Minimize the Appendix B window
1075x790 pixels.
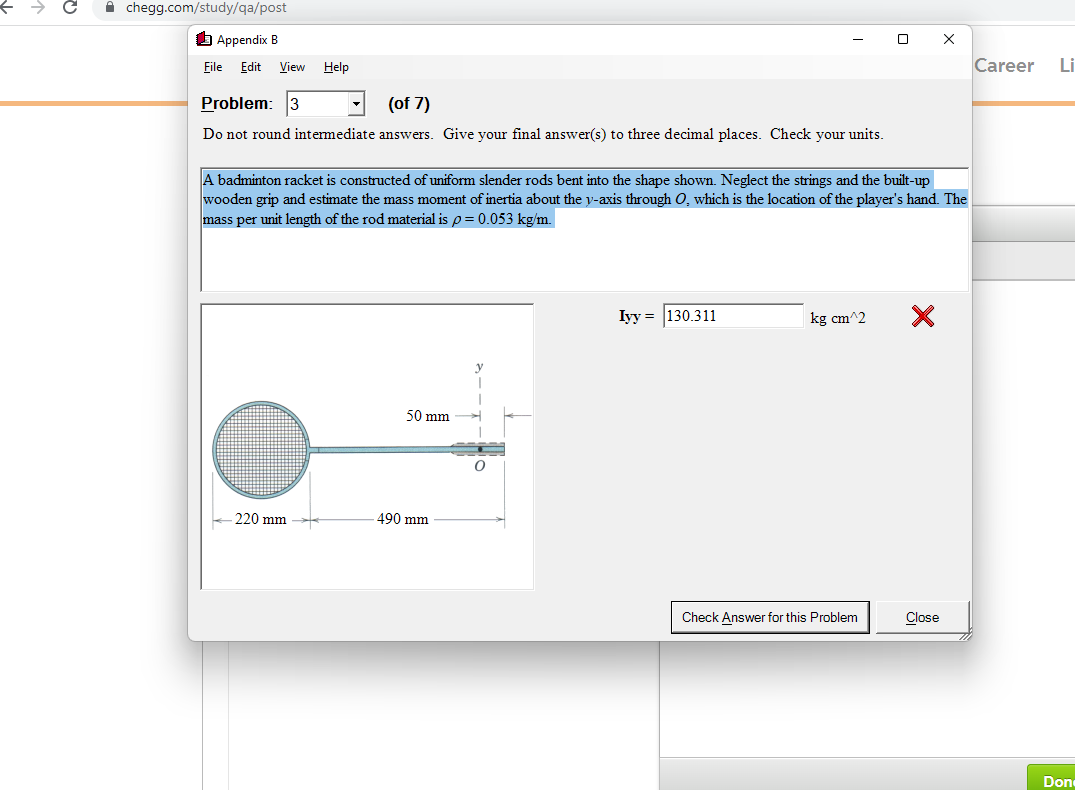click(858, 39)
